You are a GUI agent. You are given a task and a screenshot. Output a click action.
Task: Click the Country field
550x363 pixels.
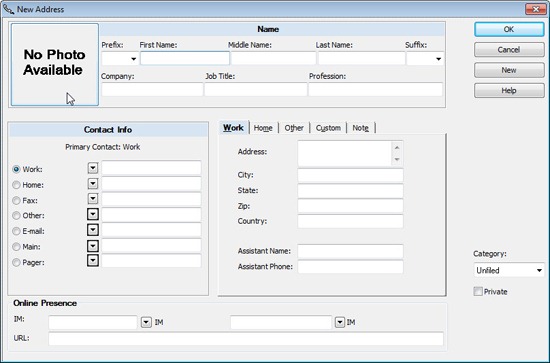(x=350, y=221)
